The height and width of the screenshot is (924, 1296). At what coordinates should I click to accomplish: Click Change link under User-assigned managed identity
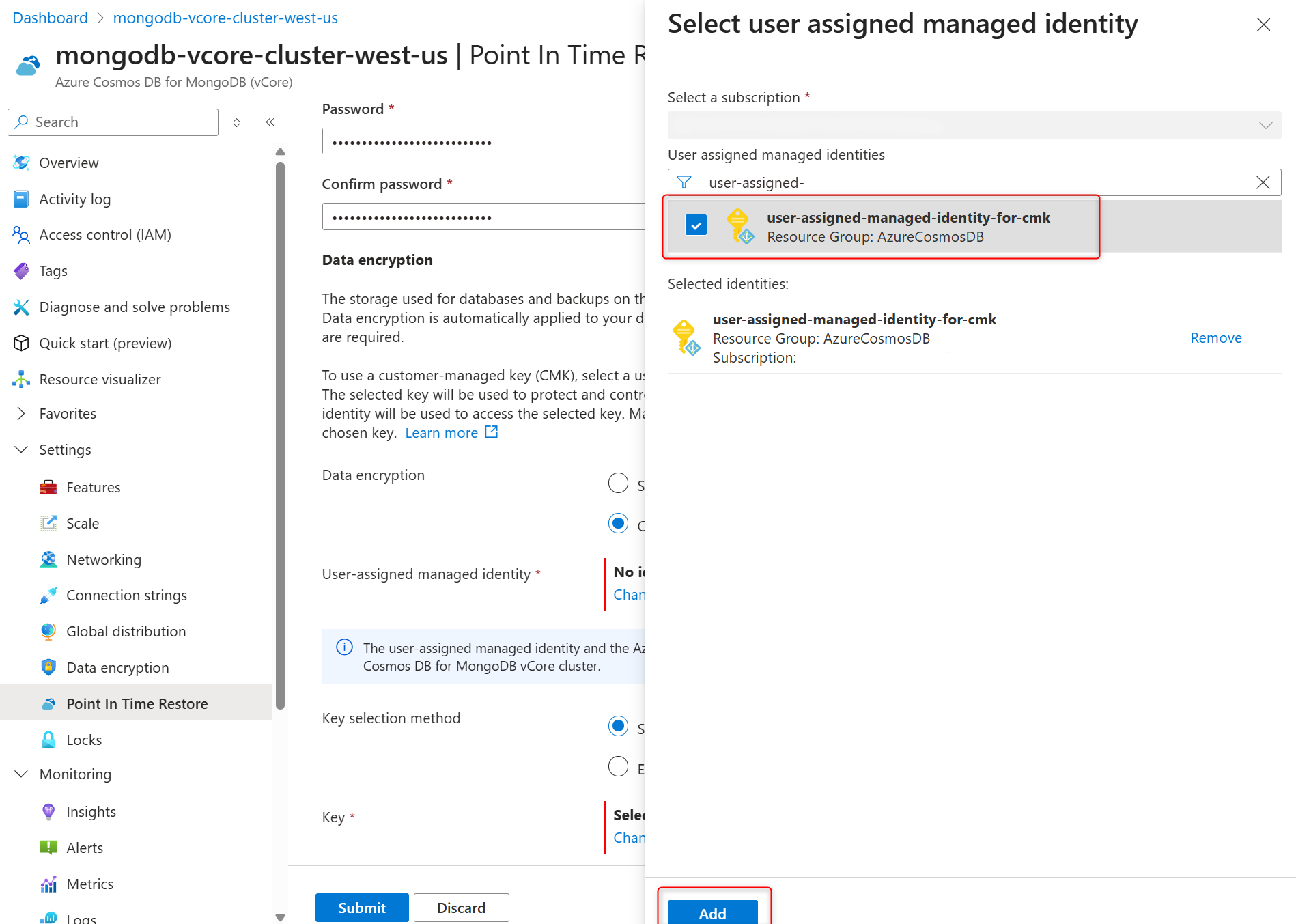pyautogui.click(x=630, y=595)
